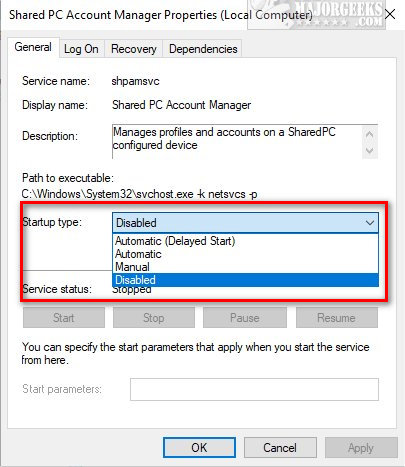Click the Stop service button
Screen dimensions: 405x467
point(154,318)
